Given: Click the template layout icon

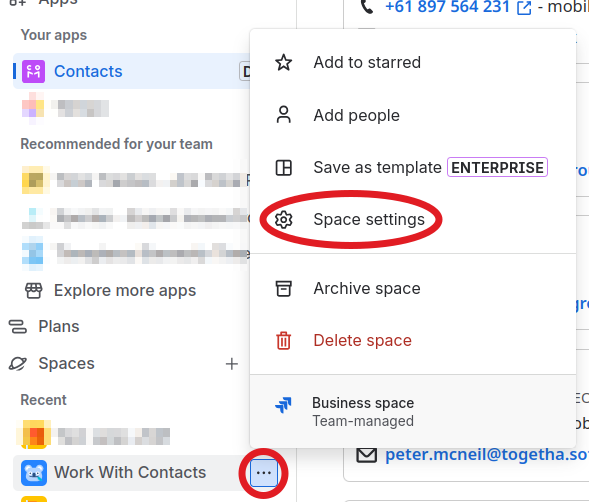Looking at the screenshot, I should point(284,168).
